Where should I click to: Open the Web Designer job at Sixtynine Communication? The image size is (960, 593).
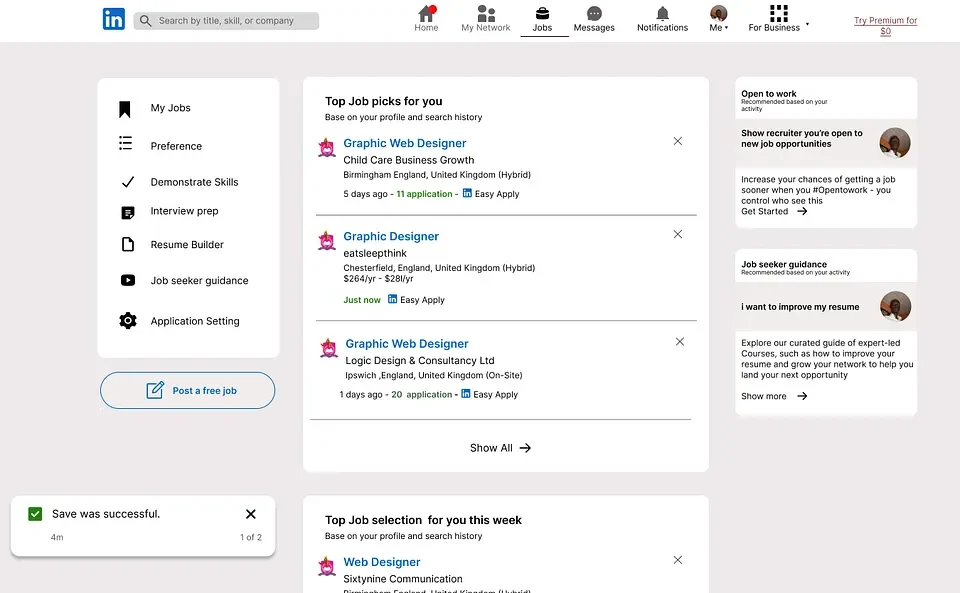coord(381,562)
